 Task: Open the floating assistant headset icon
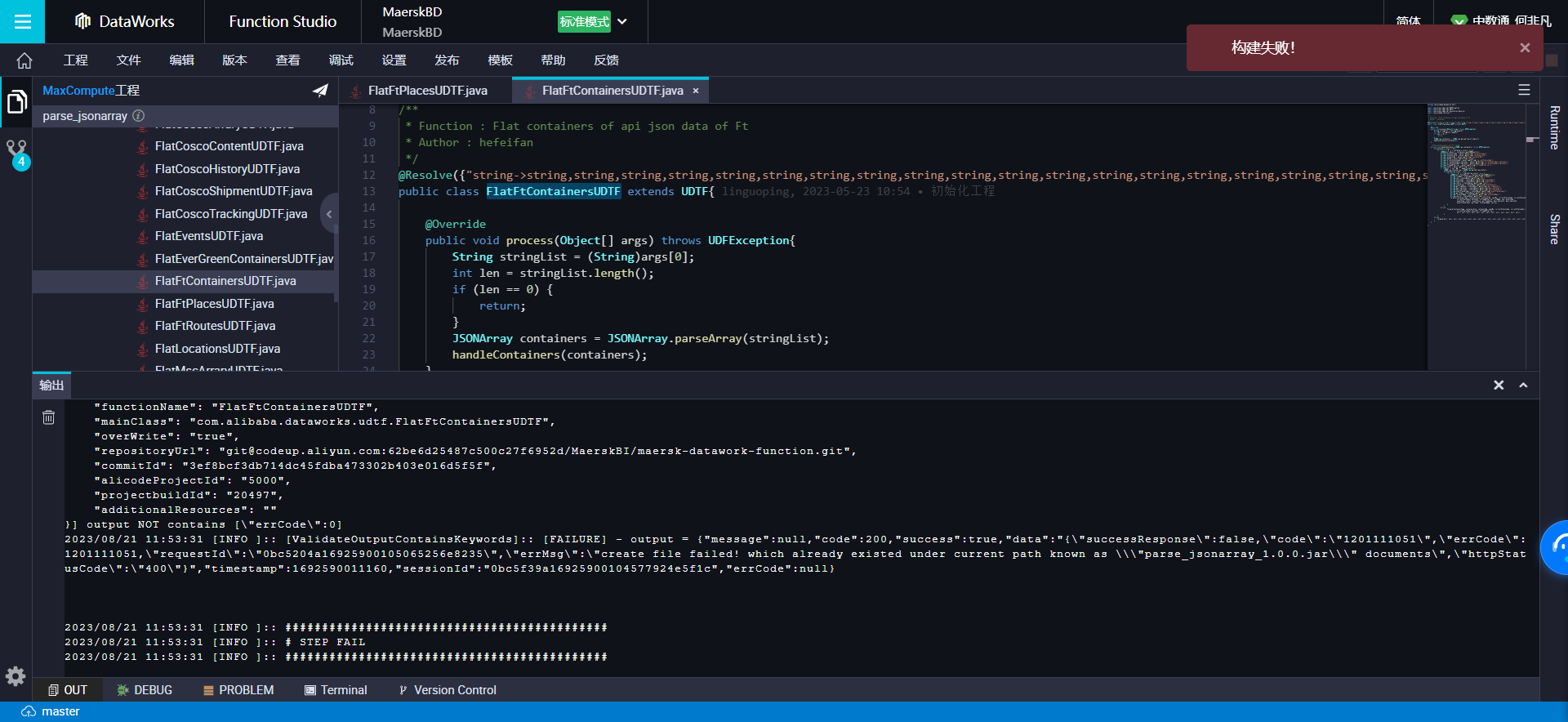point(1557,547)
